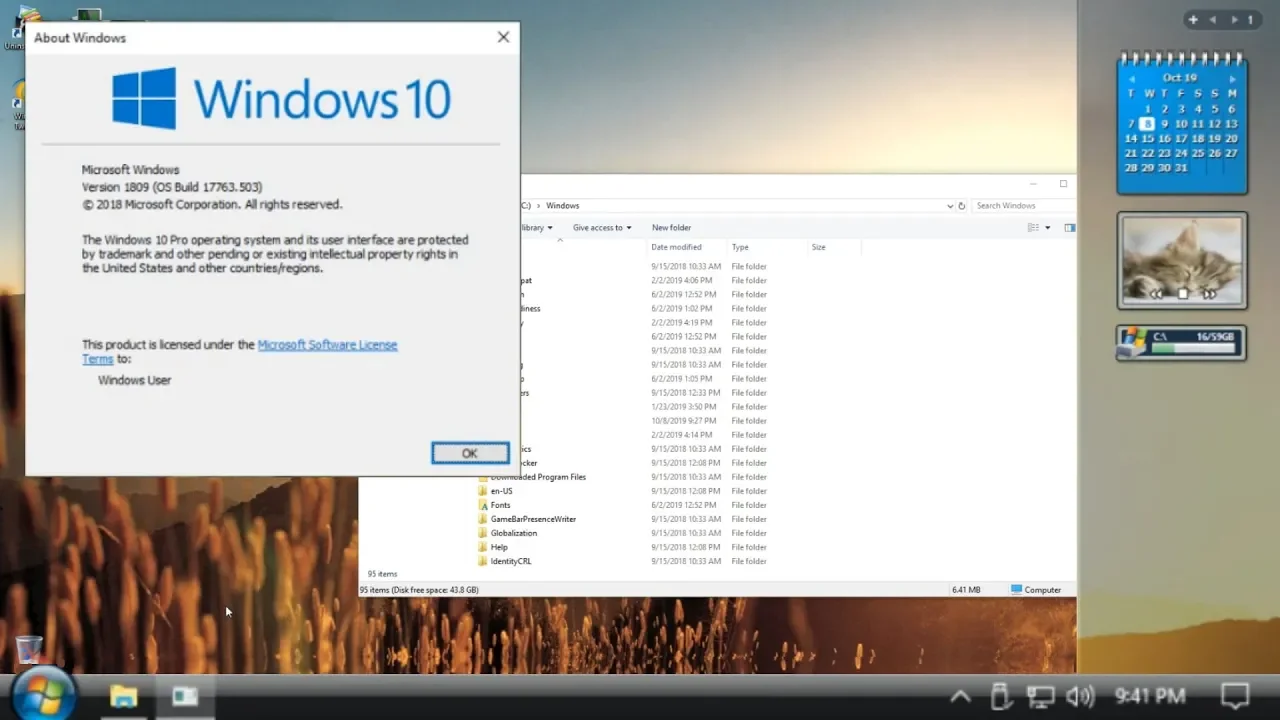Image resolution: width=1280 pixels, height=720 pixels.
Task: Sort by the Date modified column header
Action: [676, 247]
